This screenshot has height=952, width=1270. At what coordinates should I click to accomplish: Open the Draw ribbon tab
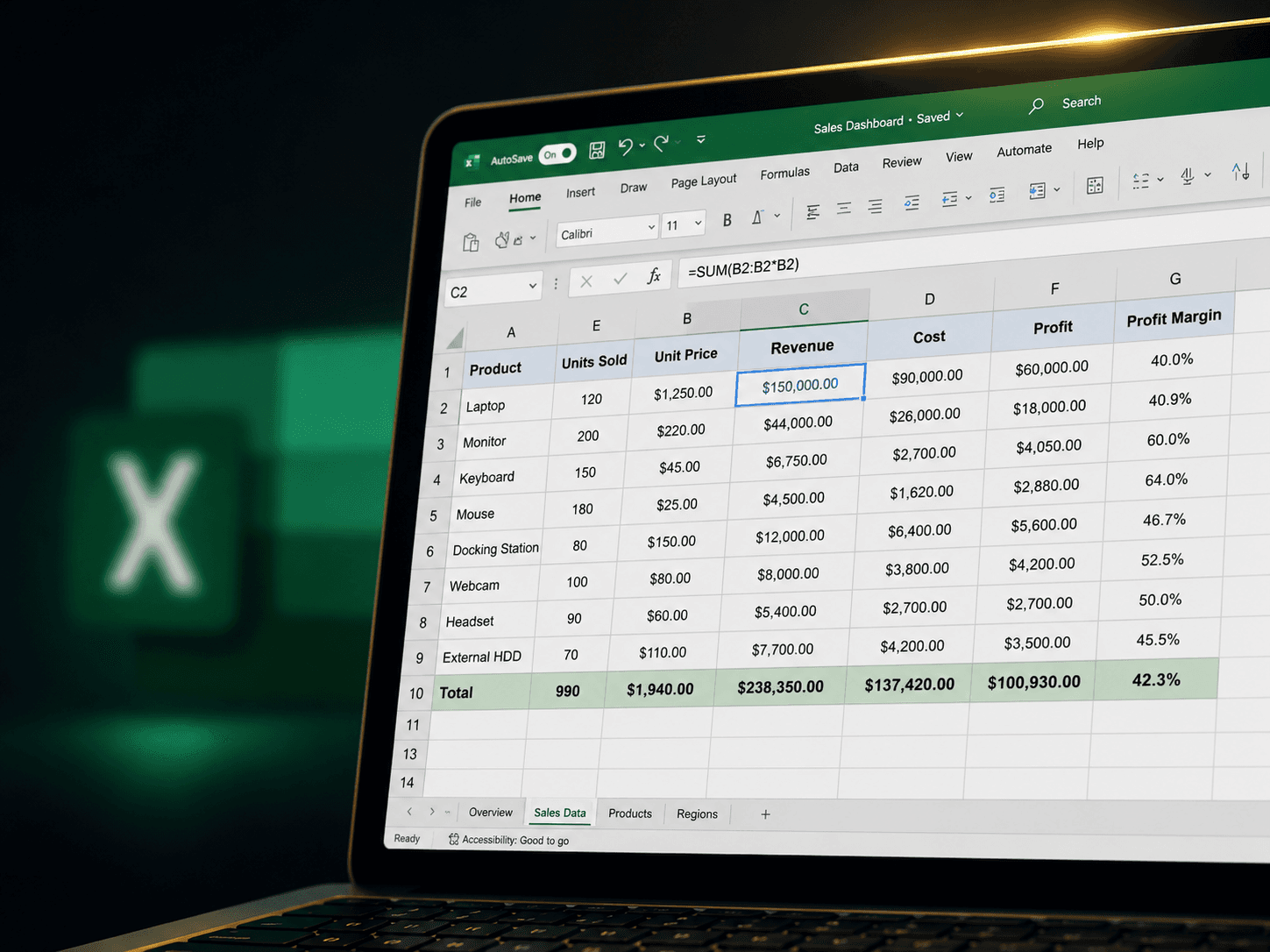[634, 188]
